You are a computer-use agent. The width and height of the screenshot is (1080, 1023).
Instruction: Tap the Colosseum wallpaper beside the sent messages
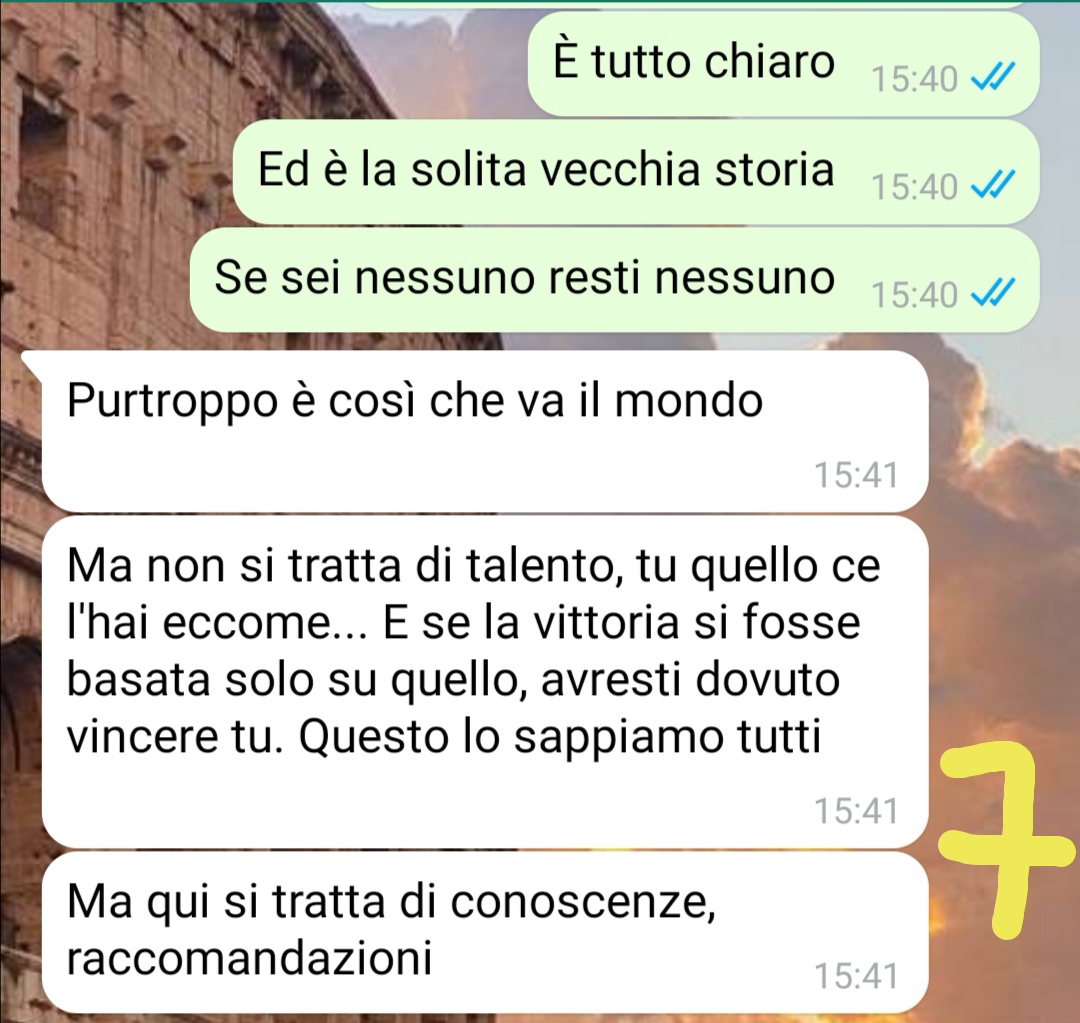tap(103, 172)
